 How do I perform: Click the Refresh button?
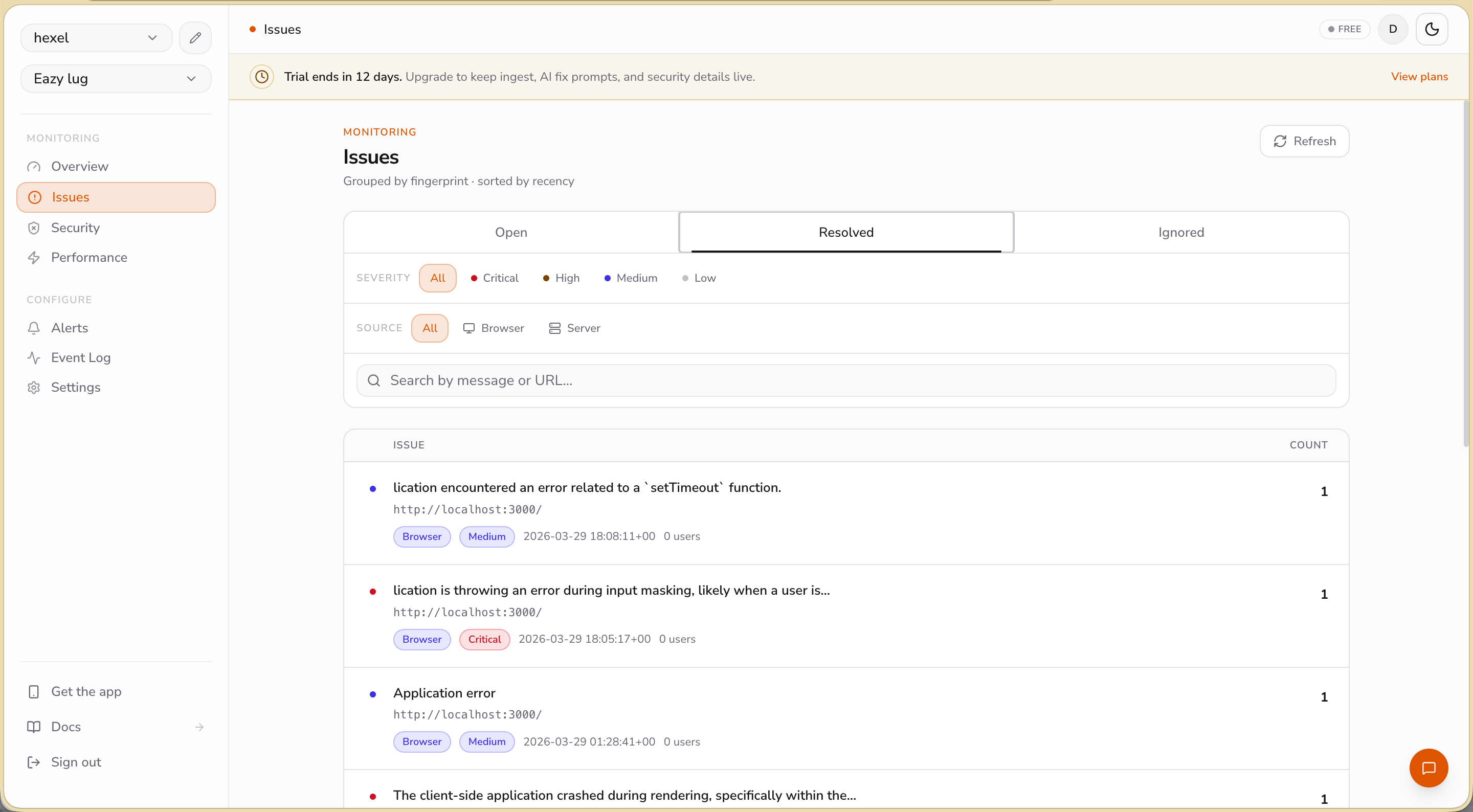pos(1304,141)
